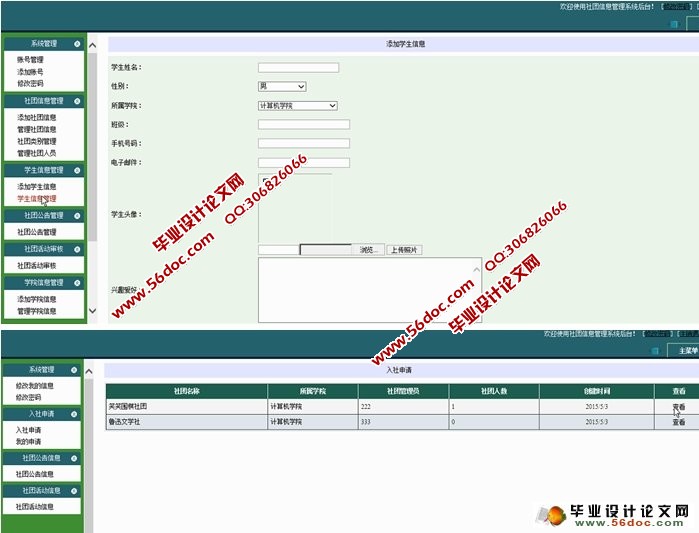The width and height of the screenshot is (699, 533).
Task: Collapse the 社团活动审核 sidebar section
Action: 77,249
